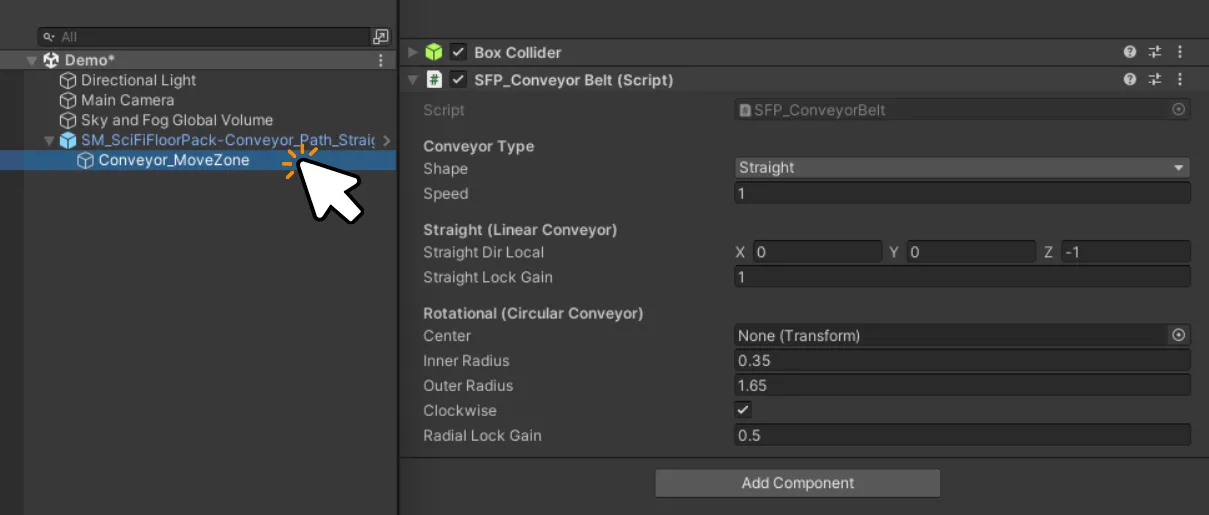Open the Center field object picker
The image size is (1209, 515).
click(1178, 336)
